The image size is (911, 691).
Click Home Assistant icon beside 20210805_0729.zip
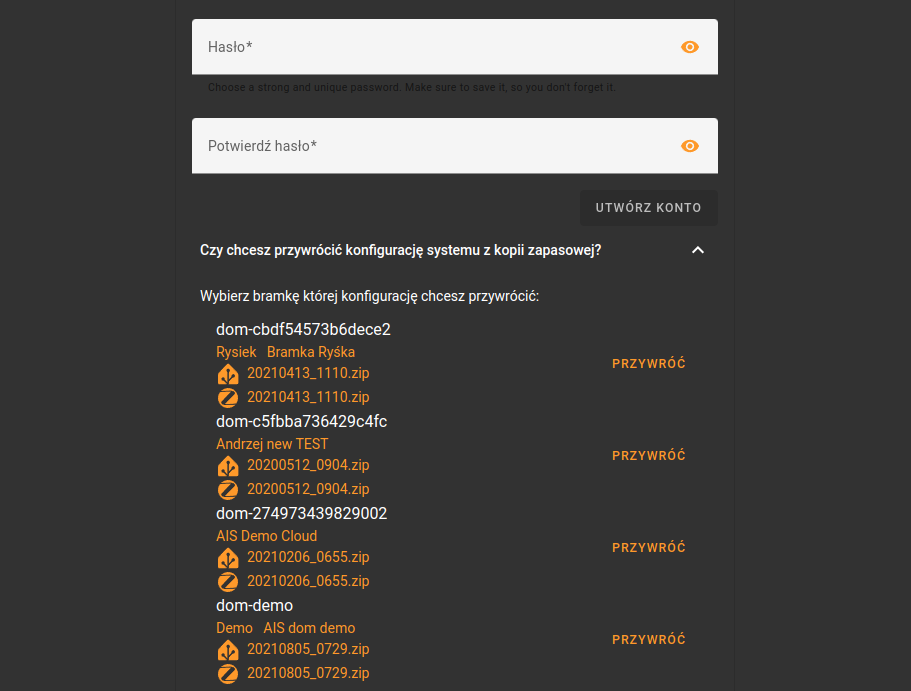point(228,650)
